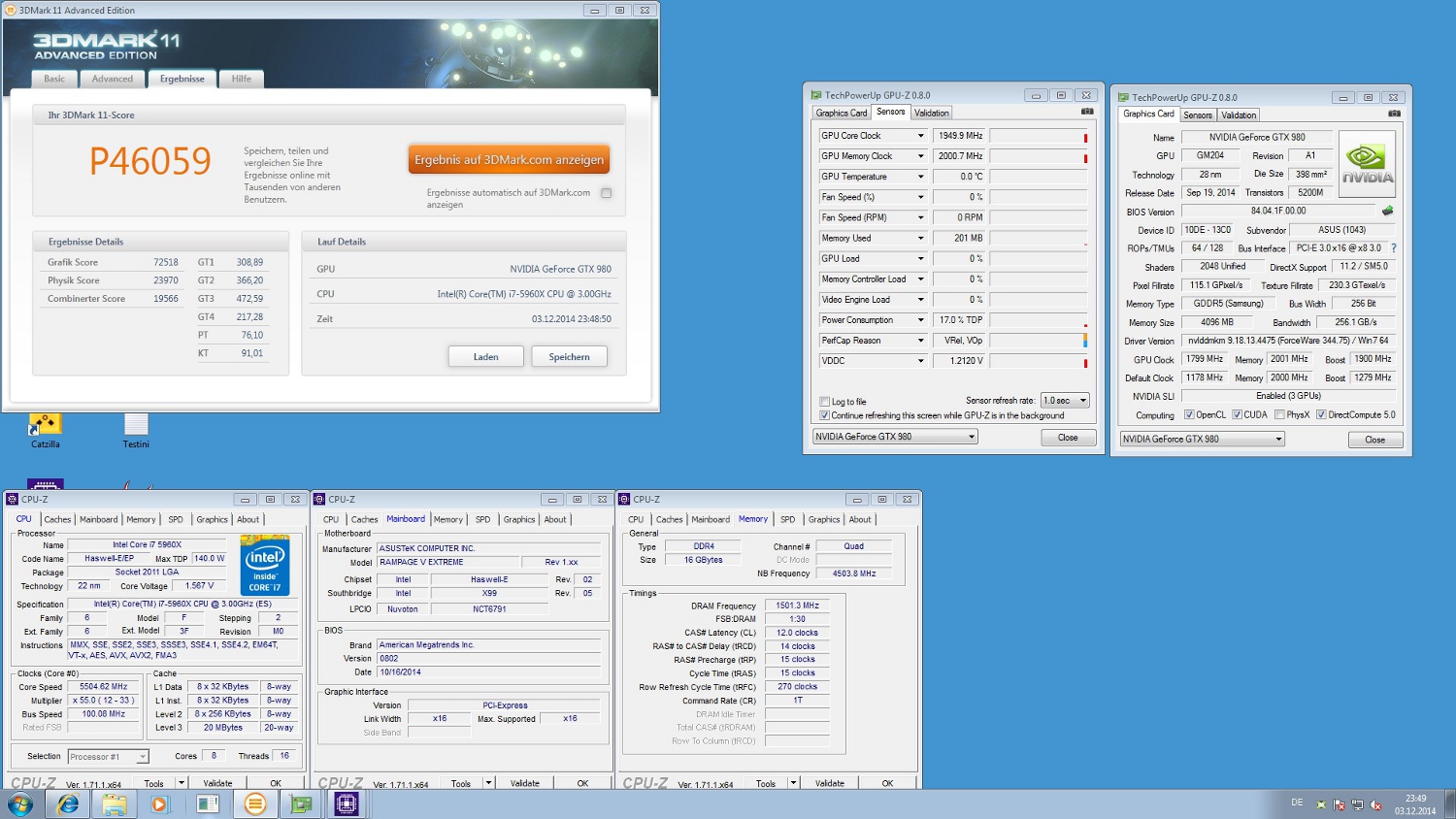Click the Grafik Score value 72518
The height and width of the screenshot is (819, 1456).
pyautogui.click(x=166, y=262)
